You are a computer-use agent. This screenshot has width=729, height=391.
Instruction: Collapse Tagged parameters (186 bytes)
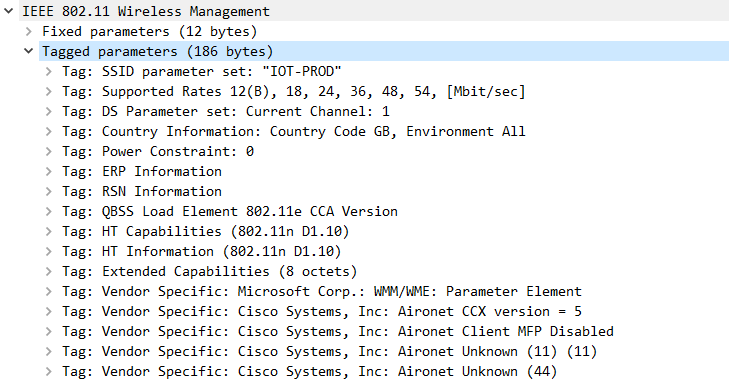click(x=29, y=51)
